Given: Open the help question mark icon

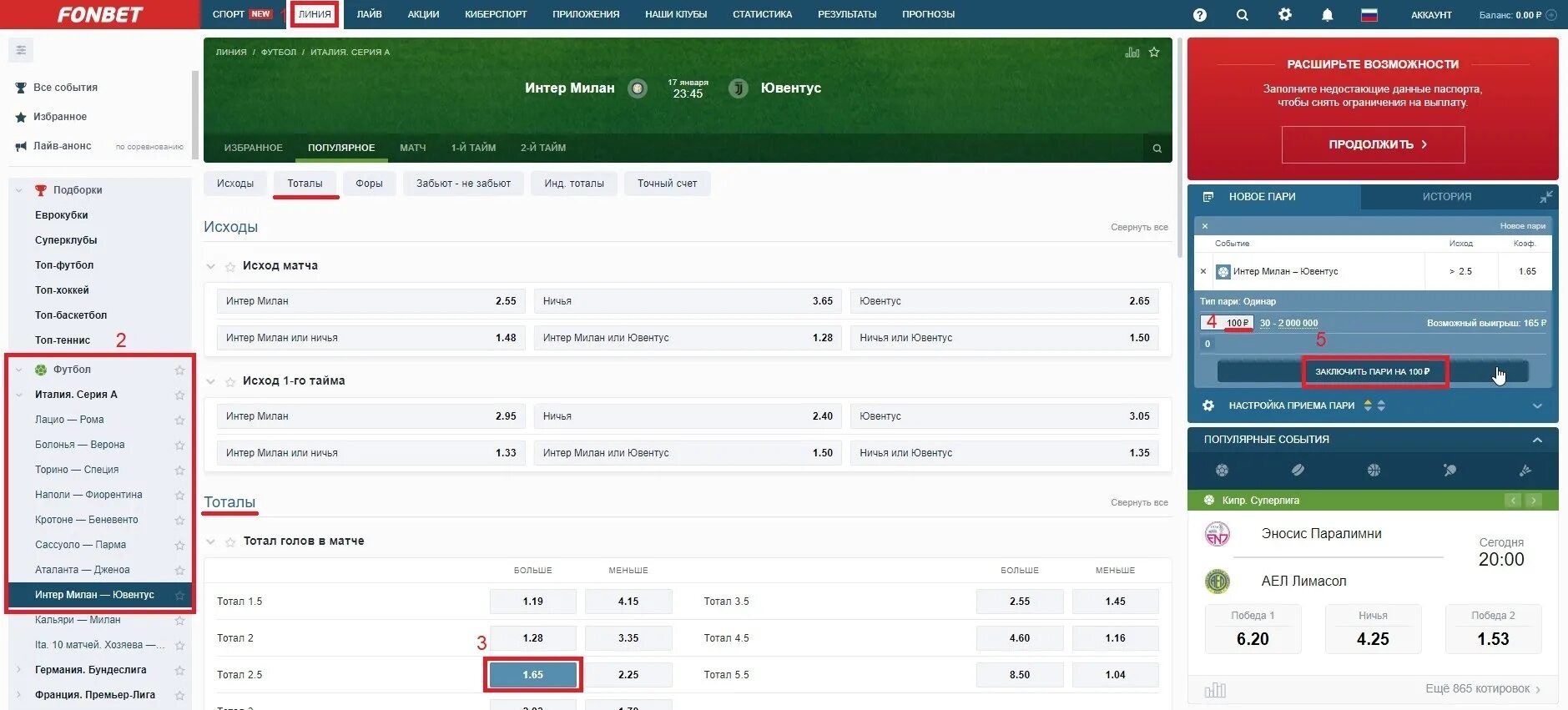Looking at the screenshot, I should (1199, 14).
